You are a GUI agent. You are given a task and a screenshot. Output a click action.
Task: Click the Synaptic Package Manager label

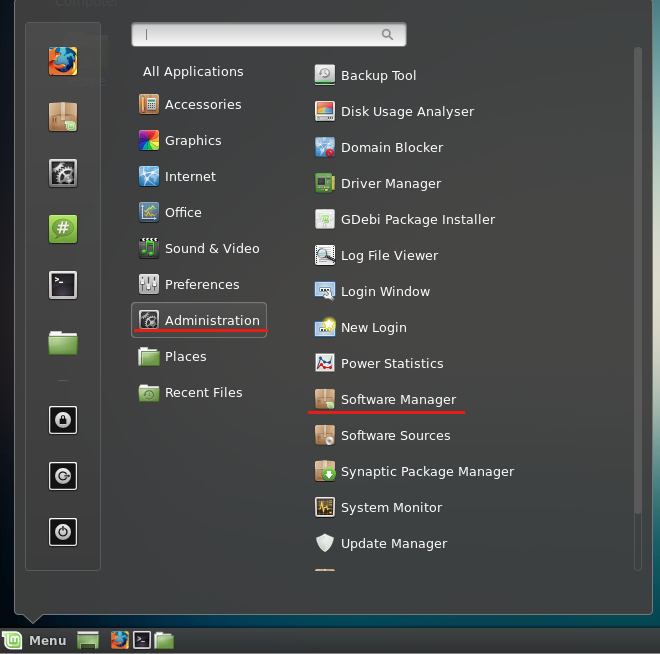click(x=427, y=472)
